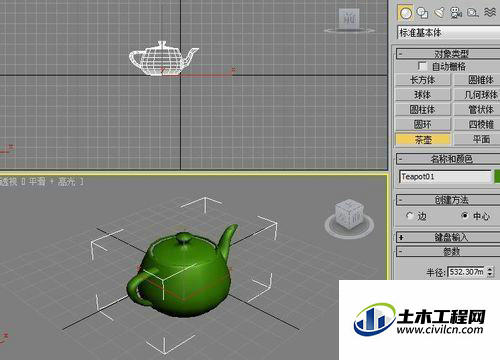Open the 平滑 + 高光 shading label menu
The width and height of the screenshot is (500, 360).
click(53, 182)
